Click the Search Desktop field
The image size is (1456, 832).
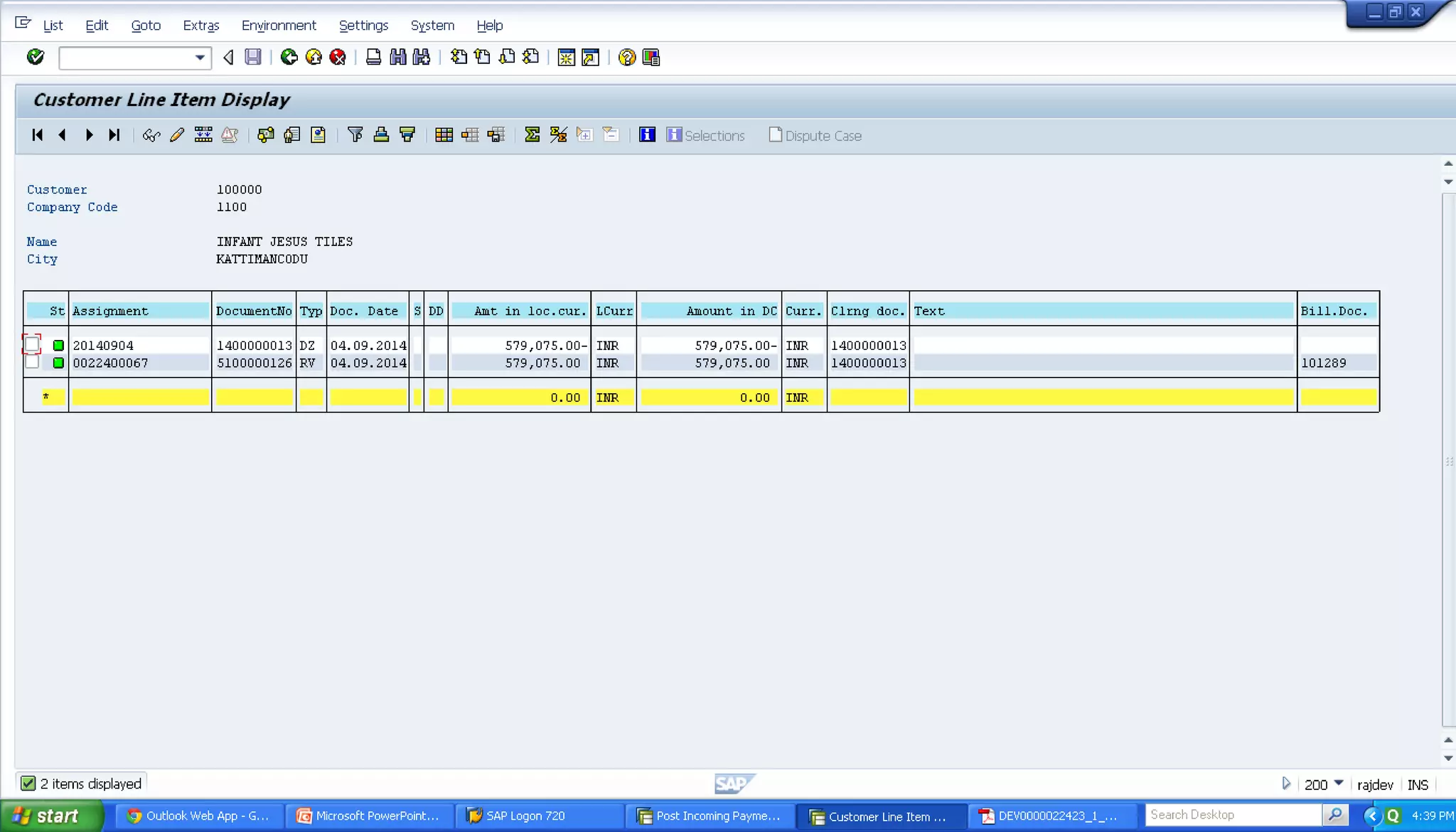coord(1233,815)
